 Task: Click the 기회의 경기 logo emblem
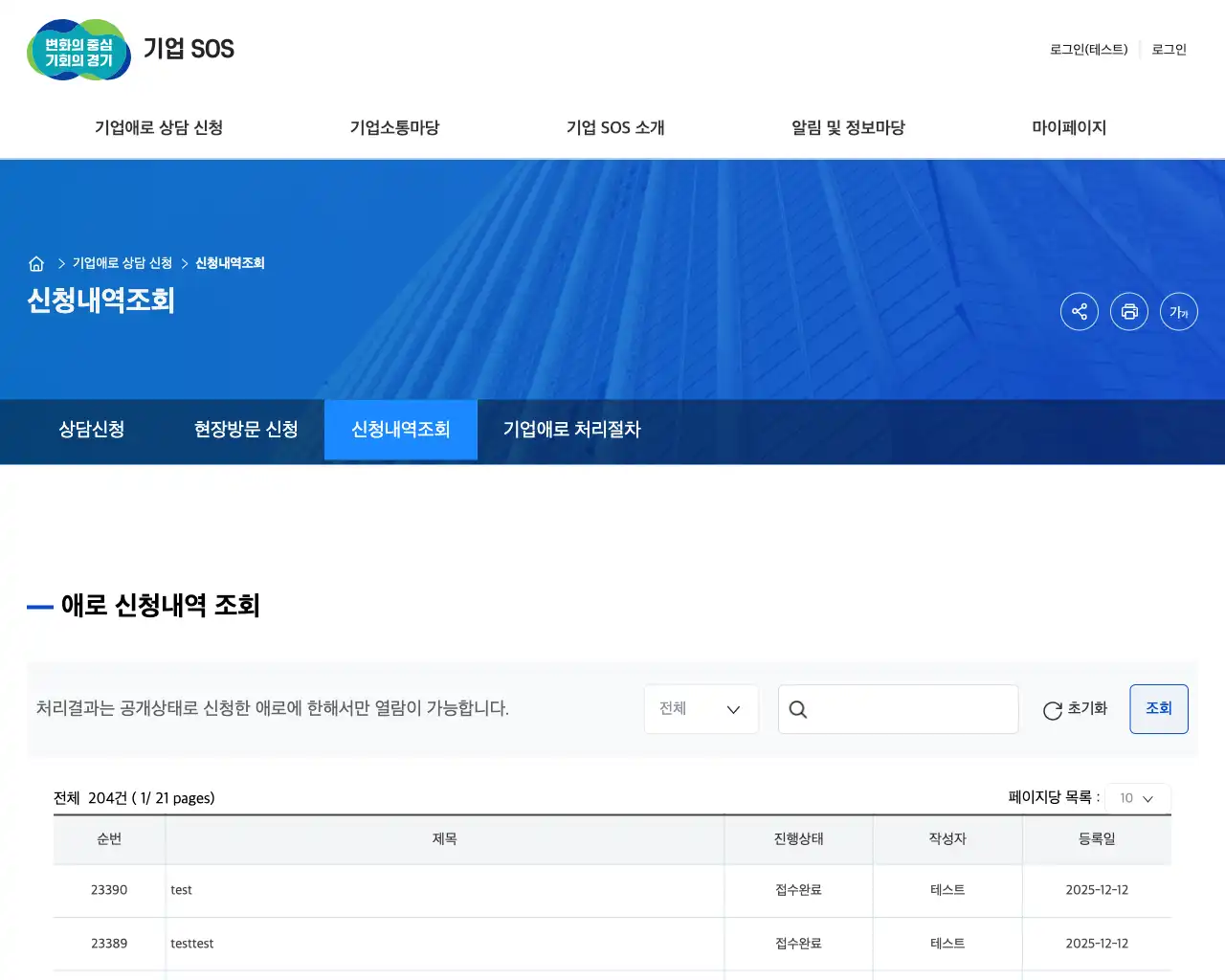pos(78,50)
